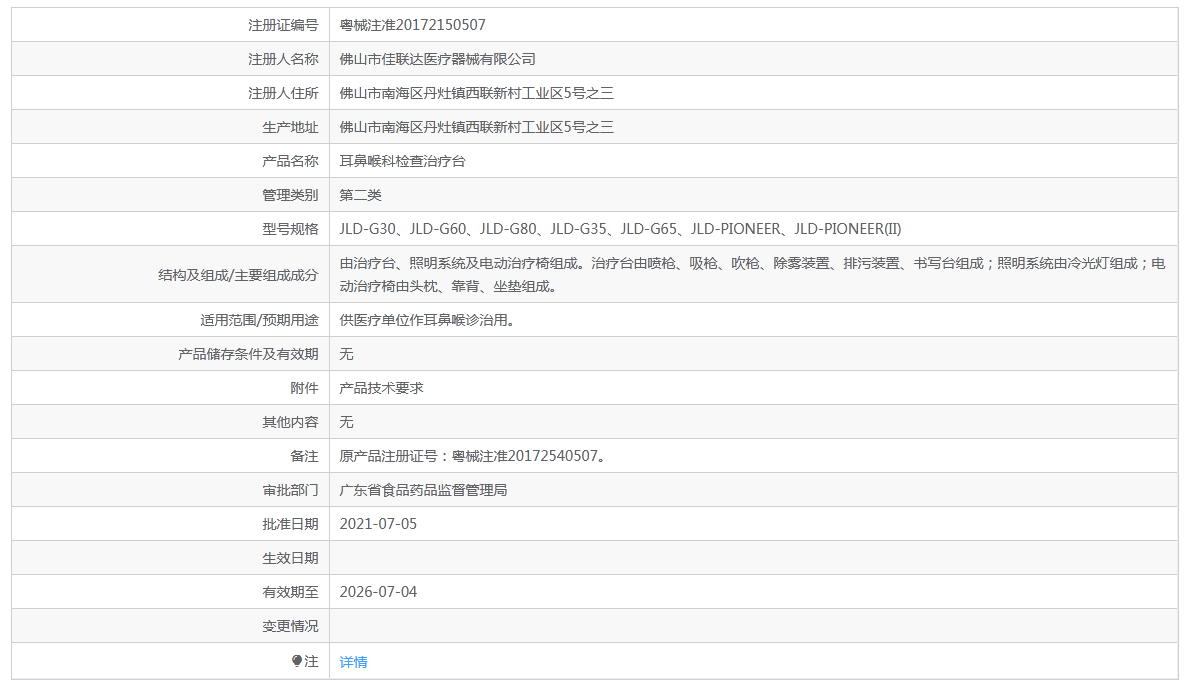Click the 产品储存条件及有效期 label

[x=248, y=354]
